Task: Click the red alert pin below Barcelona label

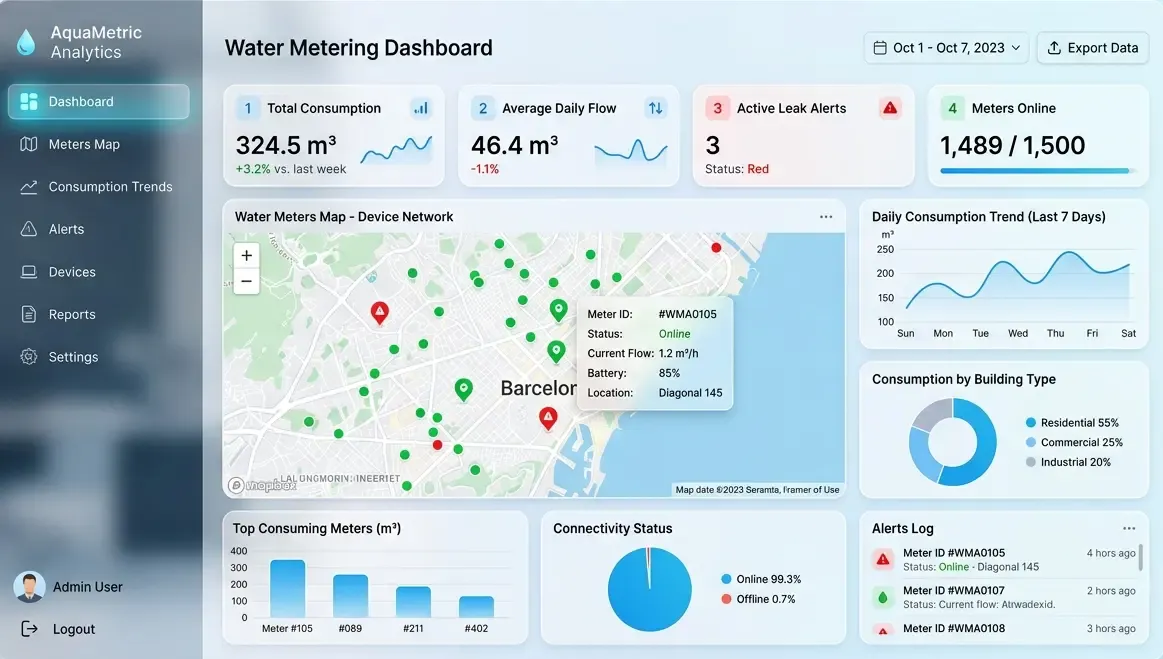Action: (x=548, y=419)
